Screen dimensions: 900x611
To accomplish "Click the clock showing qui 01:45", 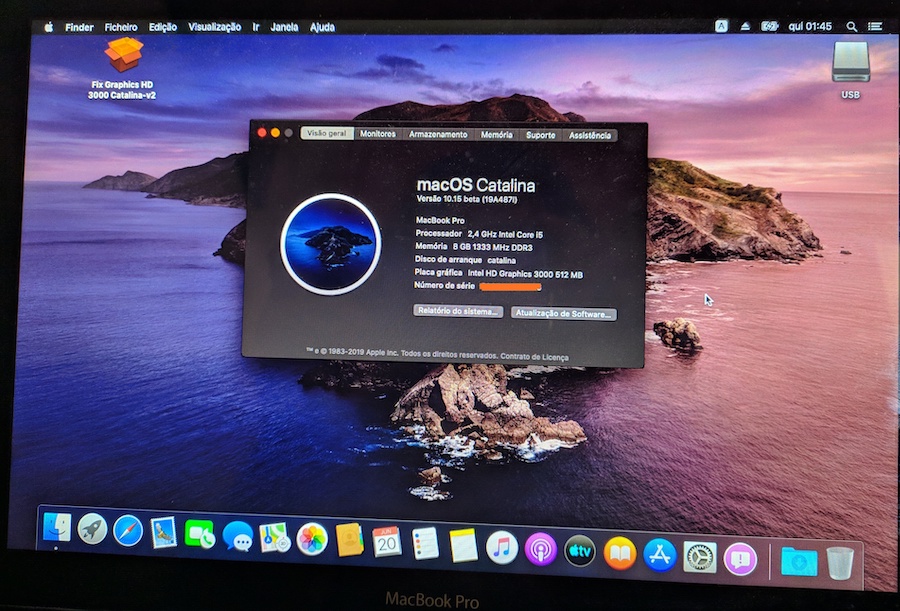I will click(x=810, y=26).
